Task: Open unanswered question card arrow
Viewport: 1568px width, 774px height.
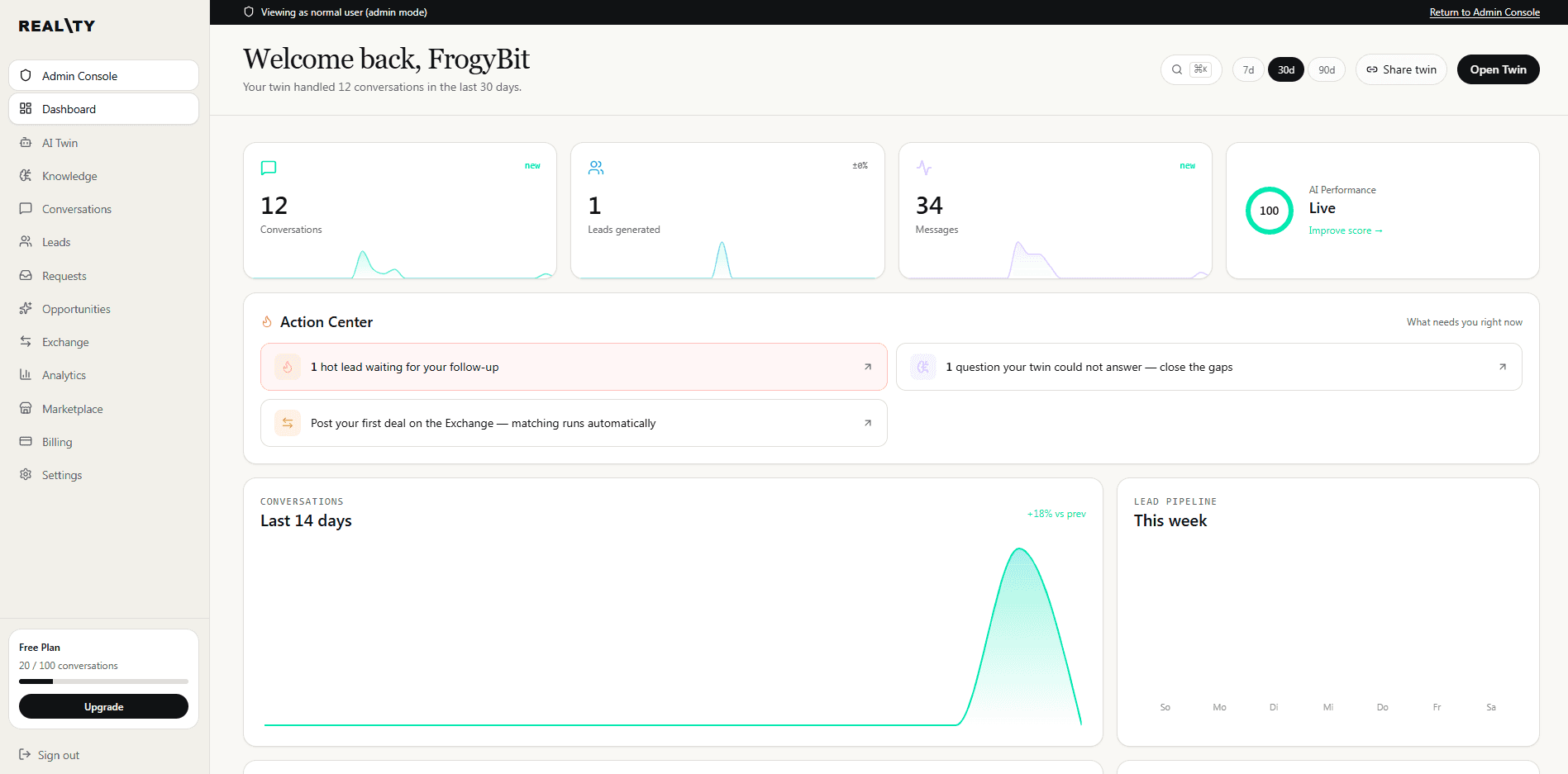Action: [1503, 367]
